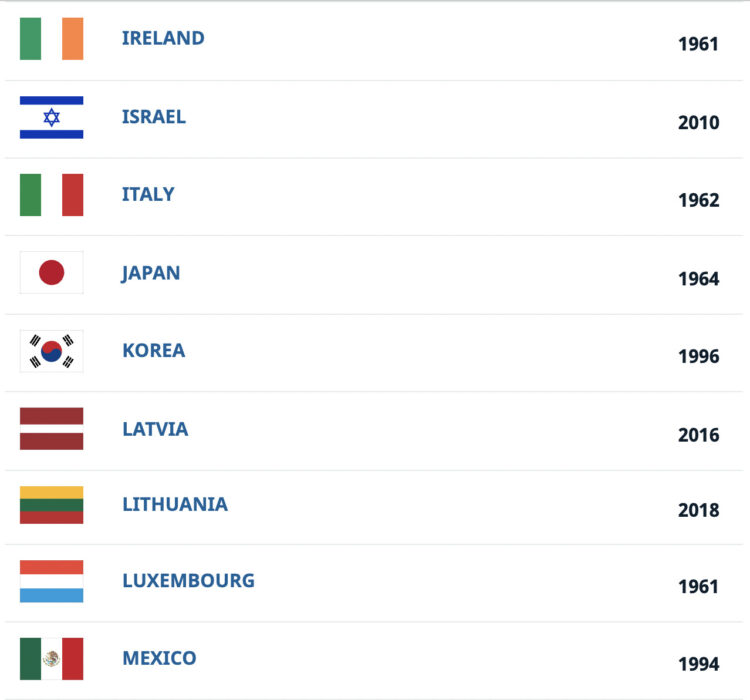The height and width of the screenshot is (700, 750).
Task: Navigate to the MEXICO link
Action: pyautogui.click(x=159, y=658)
